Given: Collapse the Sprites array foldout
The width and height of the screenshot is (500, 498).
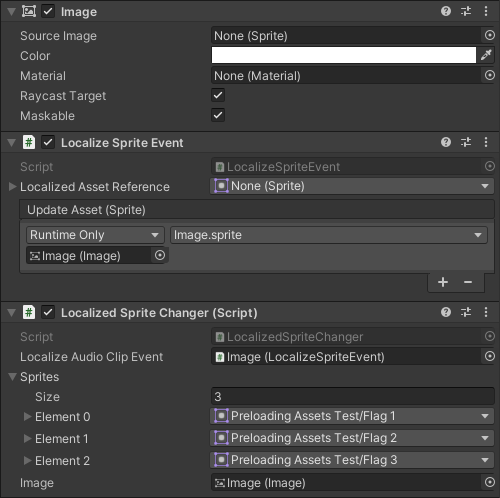Looking at the screenshot, I should [12, 377].
